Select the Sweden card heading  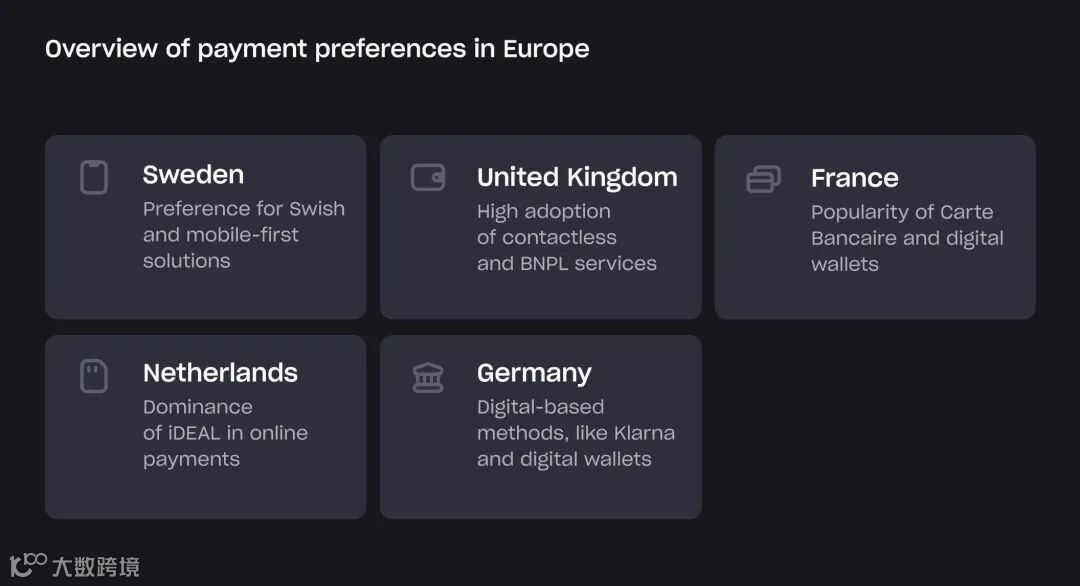[x=193, y=175]
